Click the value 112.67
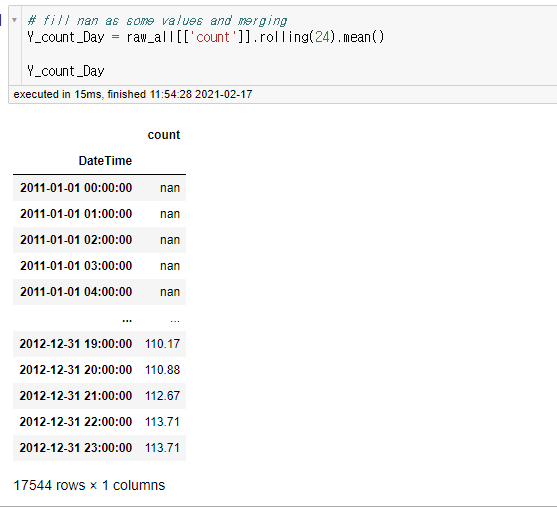The width and height of the screenshot is (557, 507). tap(162, 396)
